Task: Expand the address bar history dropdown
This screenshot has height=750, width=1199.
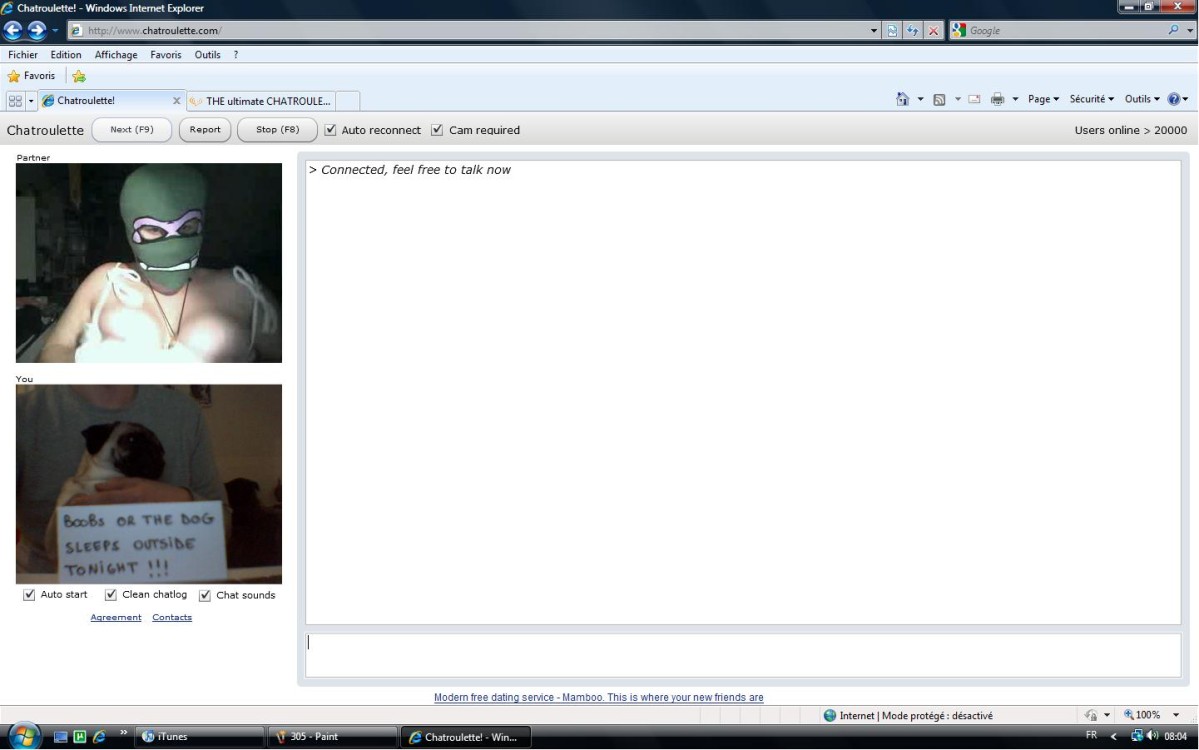Action: (x=874, y=31)
